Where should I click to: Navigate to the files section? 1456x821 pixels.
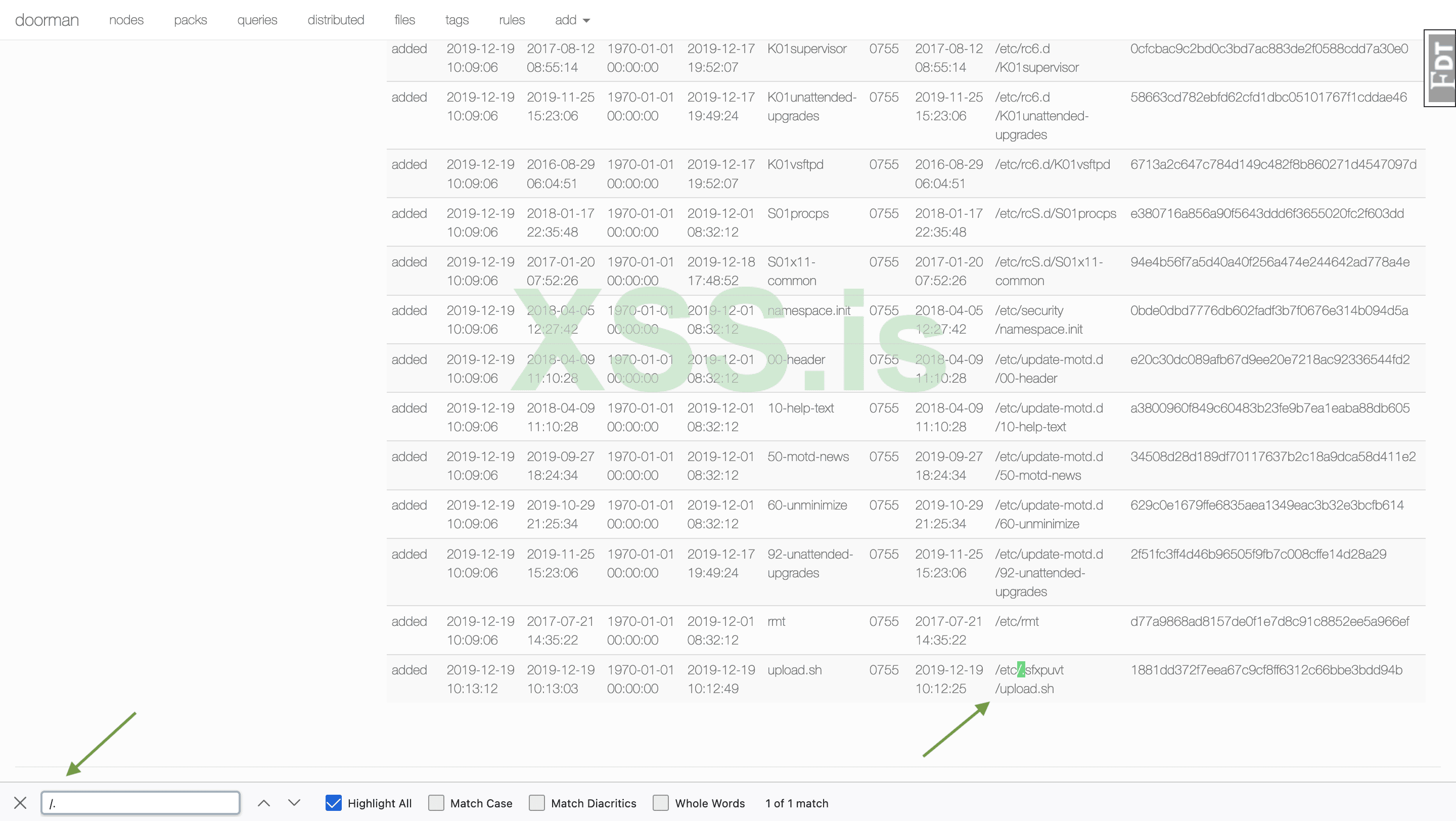[x=404, y=20]
